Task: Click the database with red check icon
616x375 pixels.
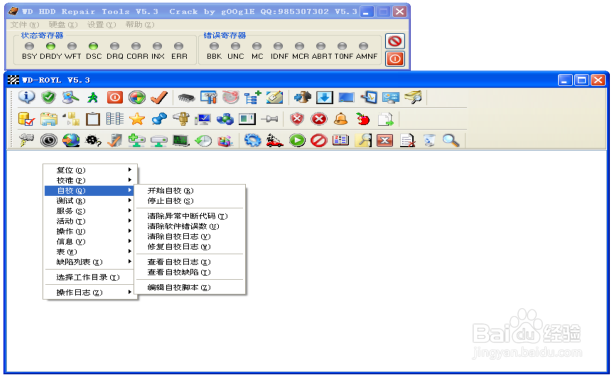Action: click(x=27, y=119)
